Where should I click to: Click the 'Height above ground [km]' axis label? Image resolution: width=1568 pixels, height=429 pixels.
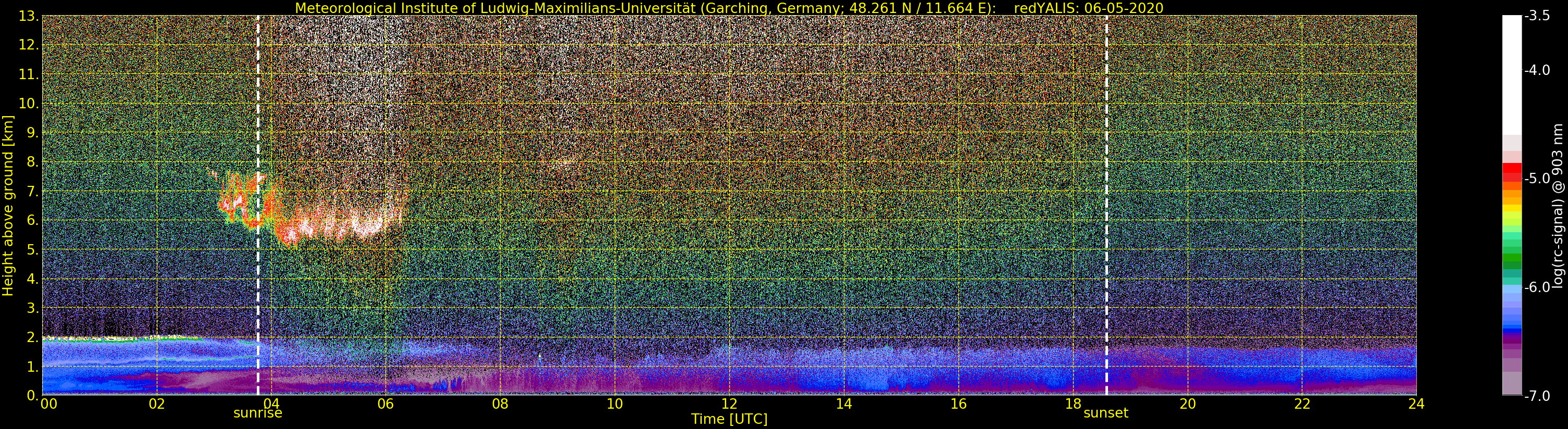(x=8, y=206)
